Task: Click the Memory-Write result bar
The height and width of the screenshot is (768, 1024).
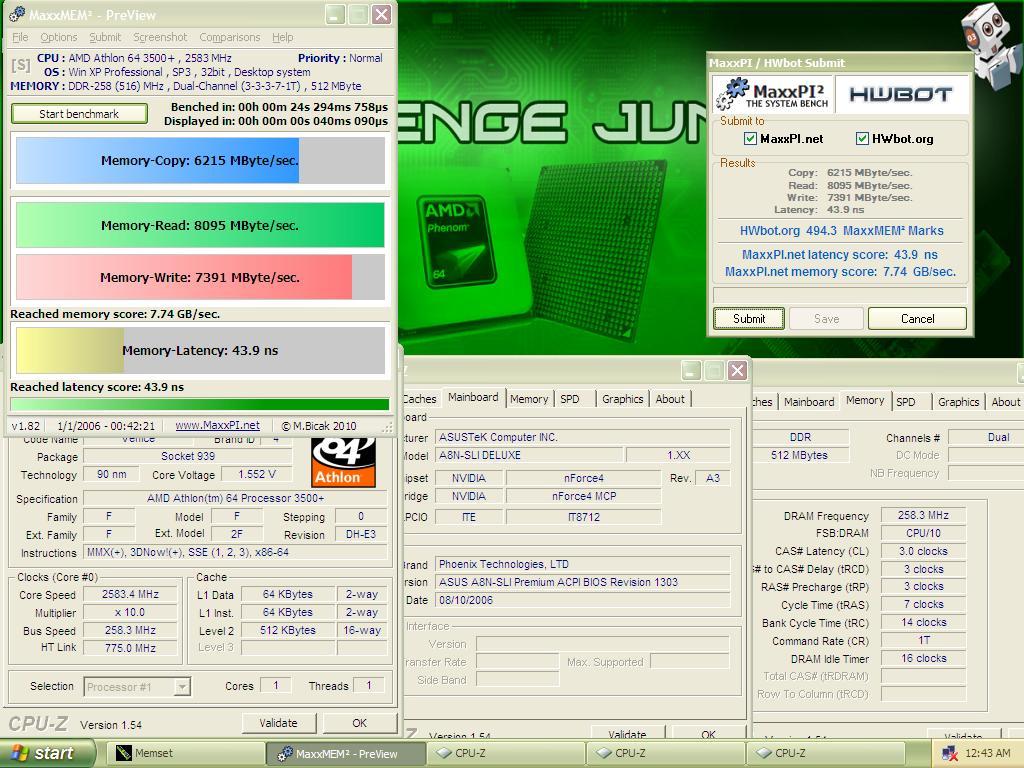Action: [x=200, y=278]
